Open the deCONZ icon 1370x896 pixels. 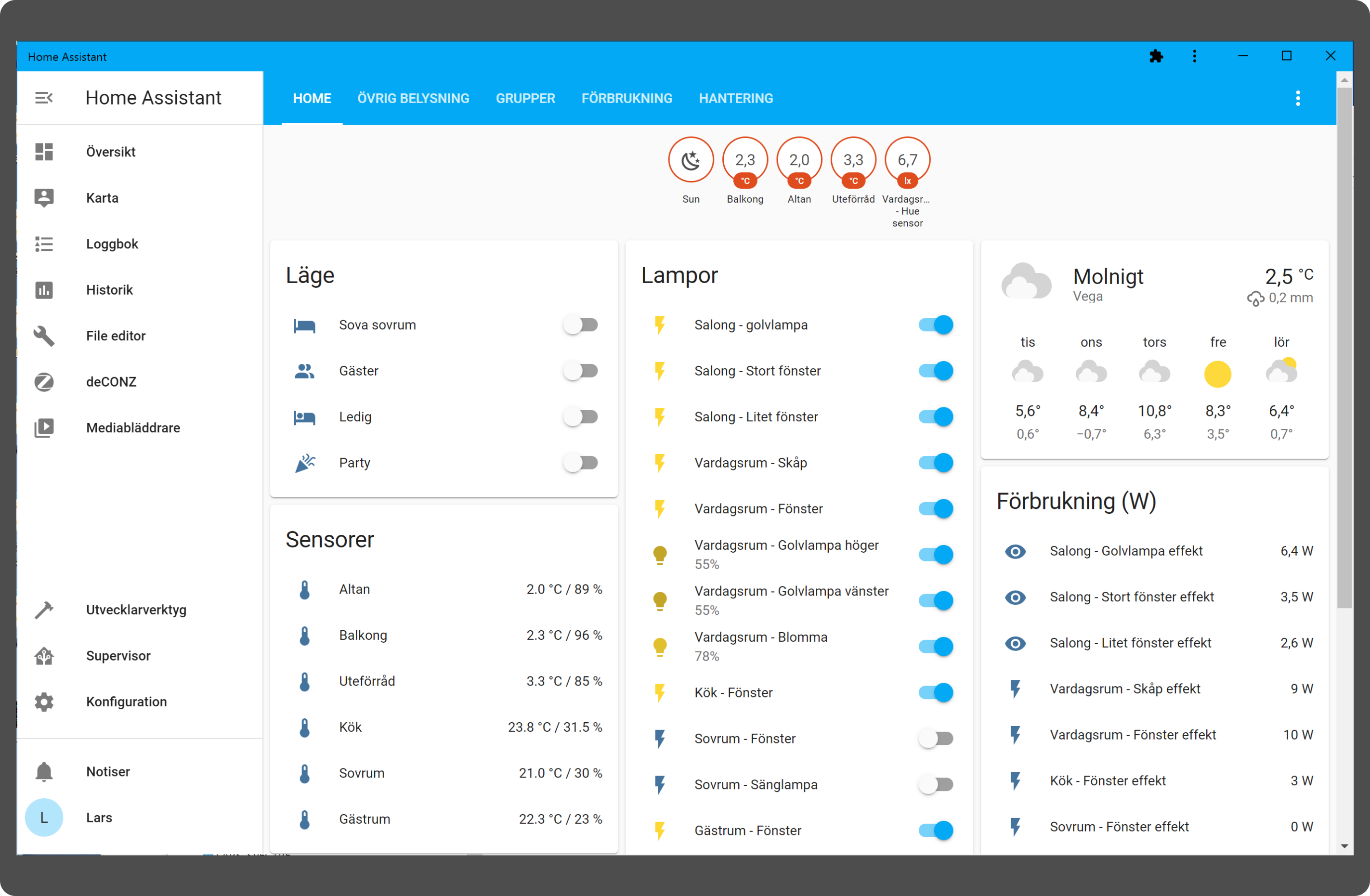pos(44,382)
